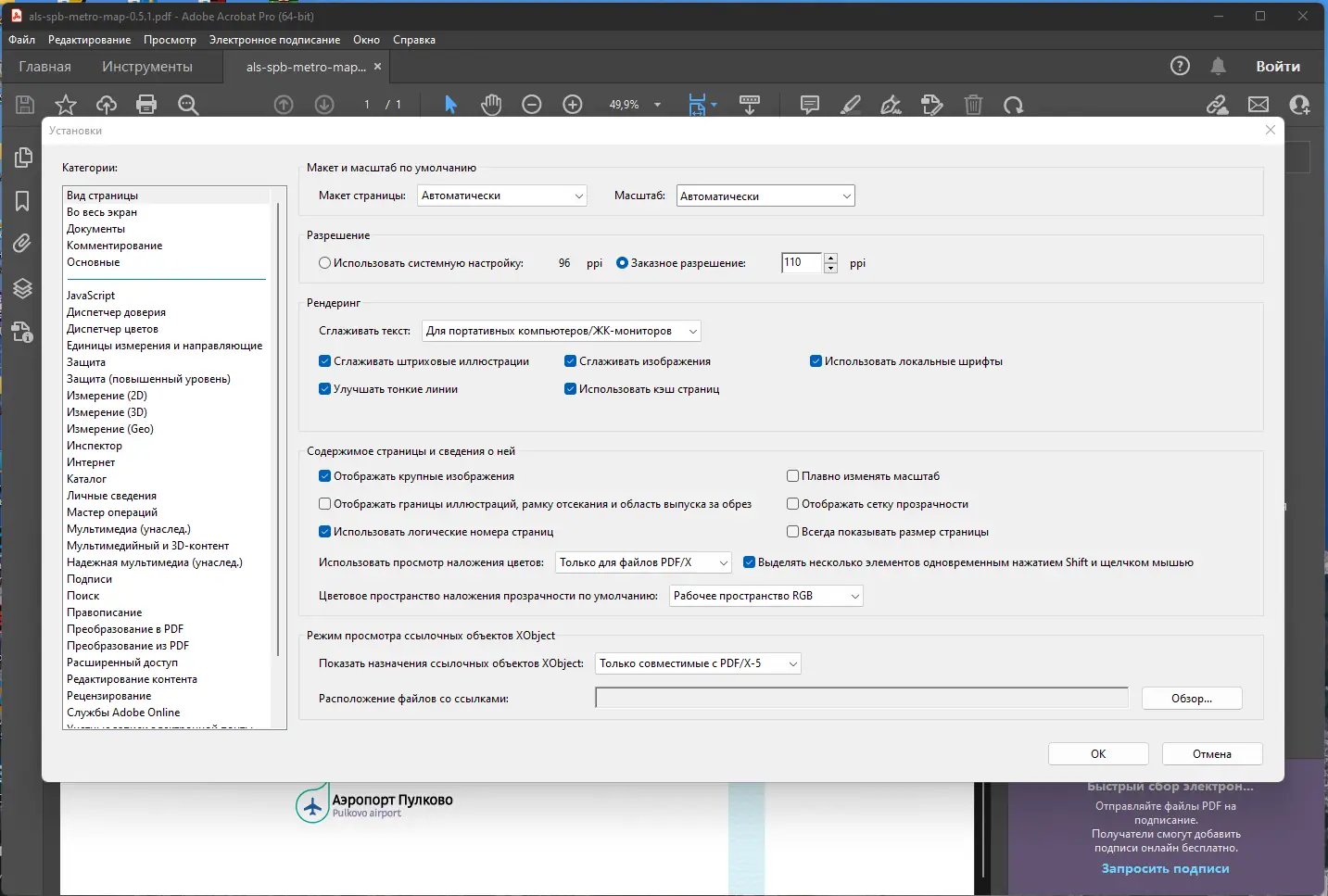The width and height of the screenshot is (1328, 896).
Task: Rotate the page with the rotate icon
Action: pyautogui.click(x=1014, y=105)
